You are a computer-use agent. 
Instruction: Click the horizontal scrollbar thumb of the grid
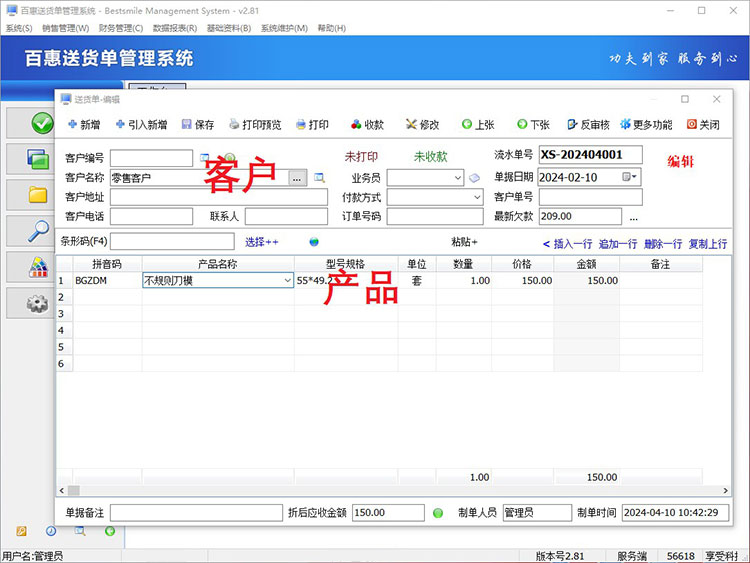pyautogui.click(x=74, y=490)
